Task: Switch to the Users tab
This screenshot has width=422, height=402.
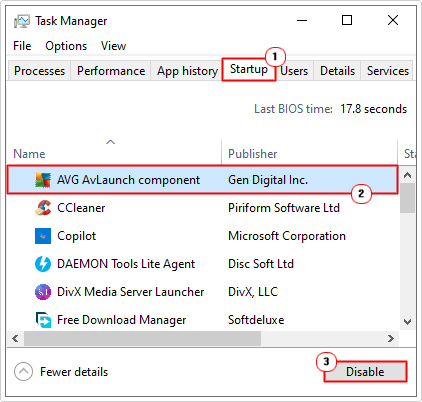Action: tap(294, 71)
